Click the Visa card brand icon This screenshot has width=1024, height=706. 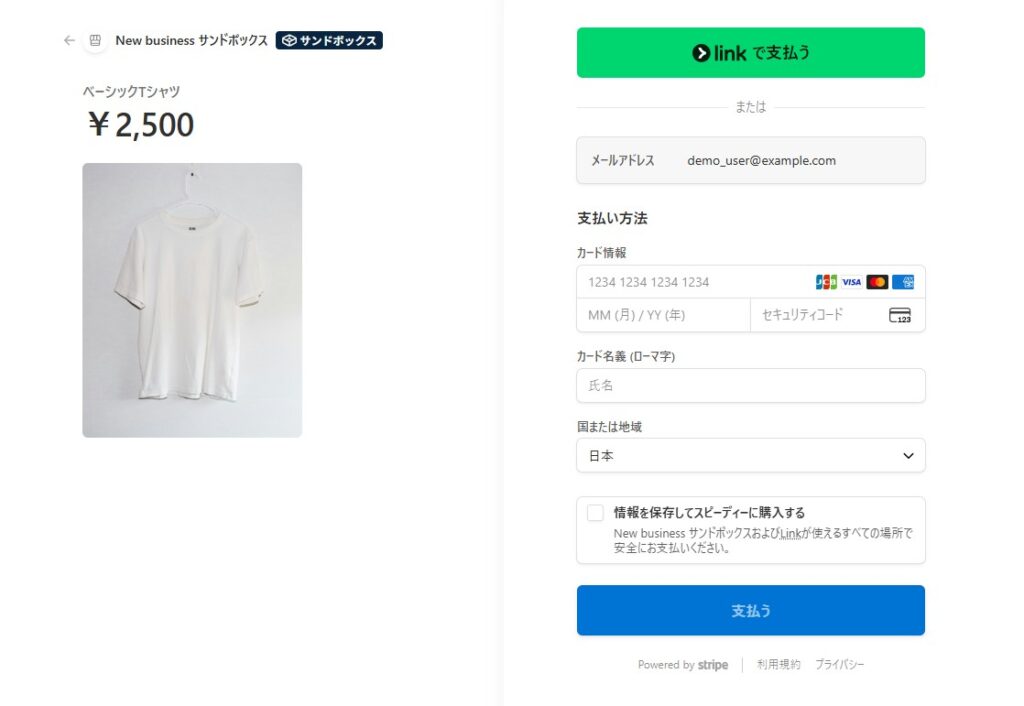[852, 282]
